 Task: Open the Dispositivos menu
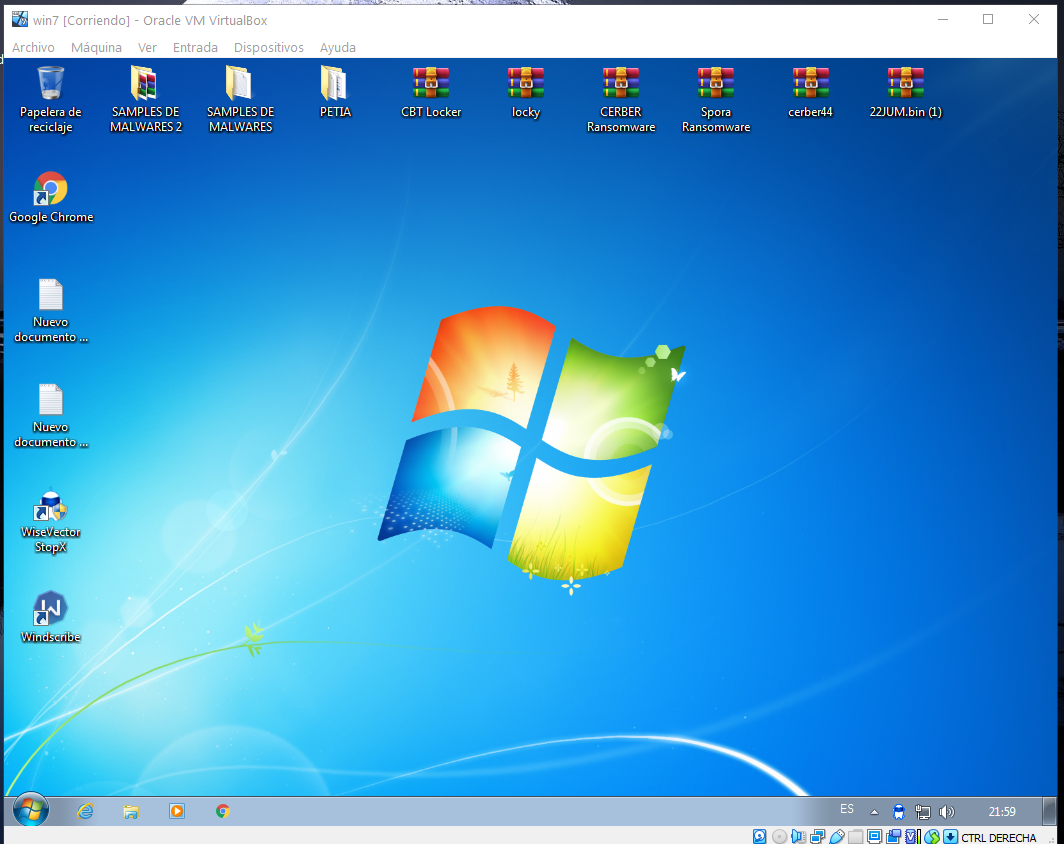coord(268,47)
